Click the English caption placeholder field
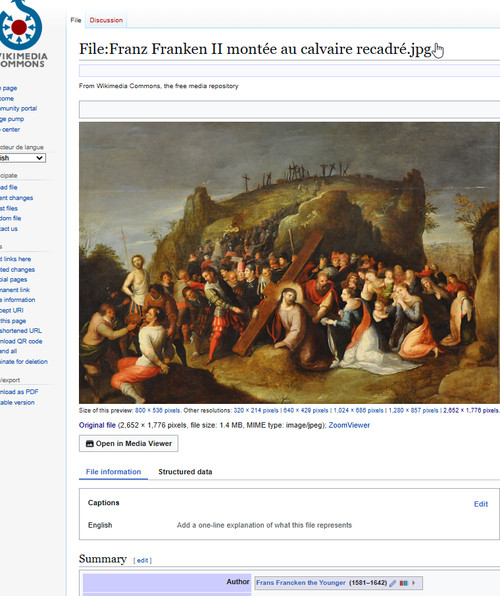Screen dimensions: 500x596 point(264,525)
